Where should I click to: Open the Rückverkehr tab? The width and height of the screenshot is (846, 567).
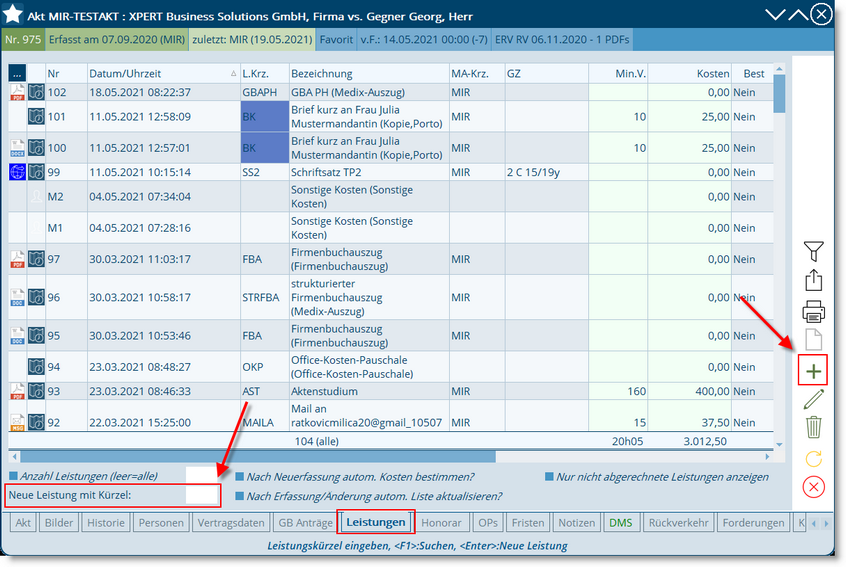pyautogui.click(x=678, y=523)
